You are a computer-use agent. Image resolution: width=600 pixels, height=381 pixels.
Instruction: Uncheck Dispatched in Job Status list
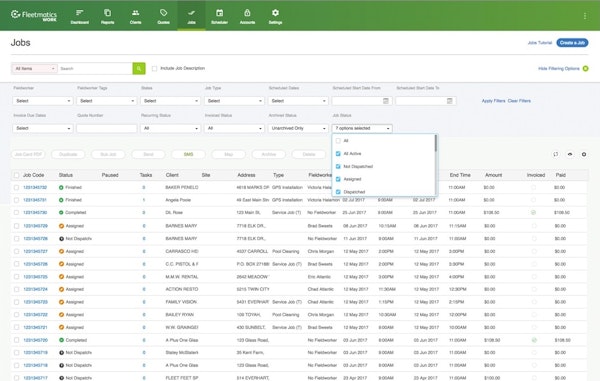338,192
